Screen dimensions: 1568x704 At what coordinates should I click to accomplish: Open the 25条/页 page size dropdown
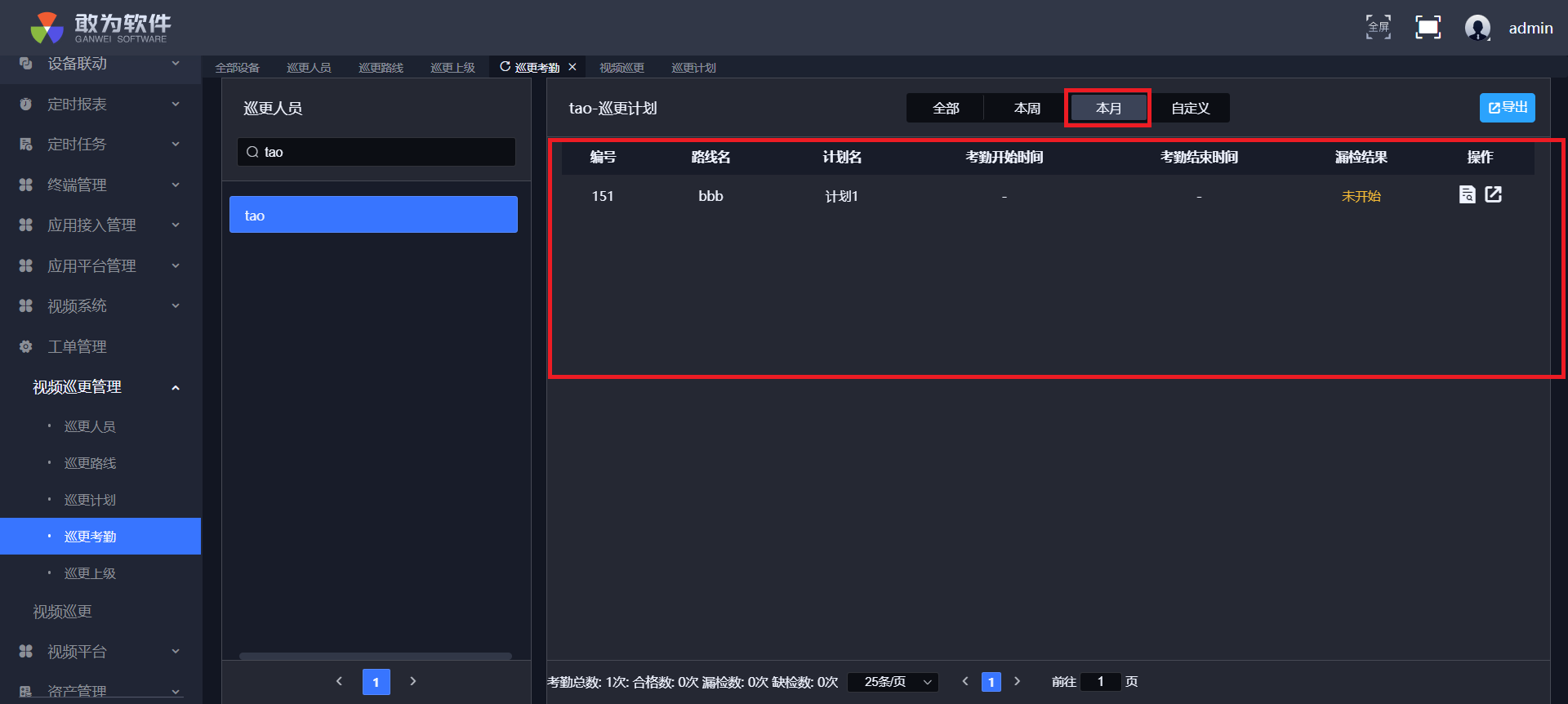pos(893,682)
